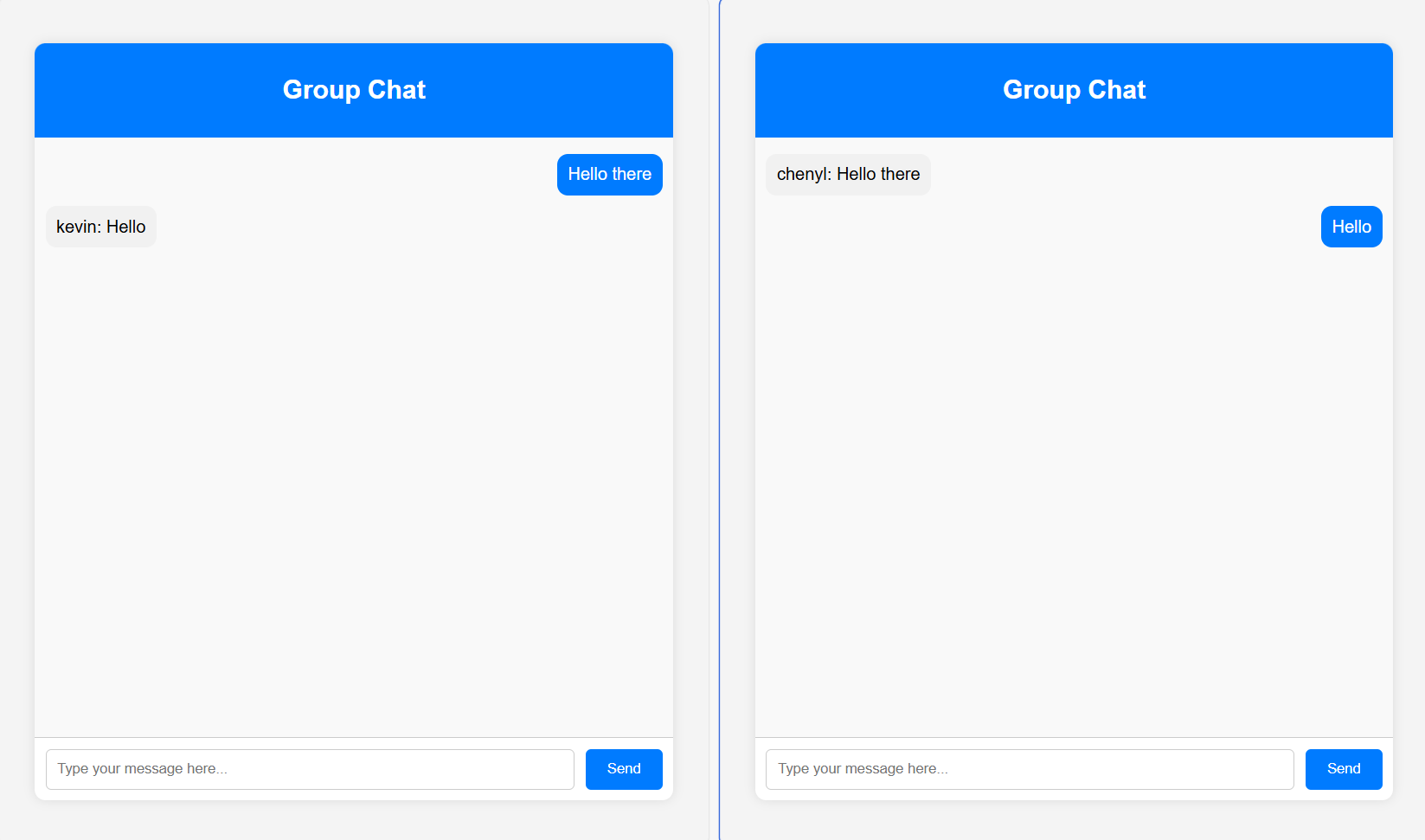Select the 'kevin: Hello' message bubble

(100, 227)
